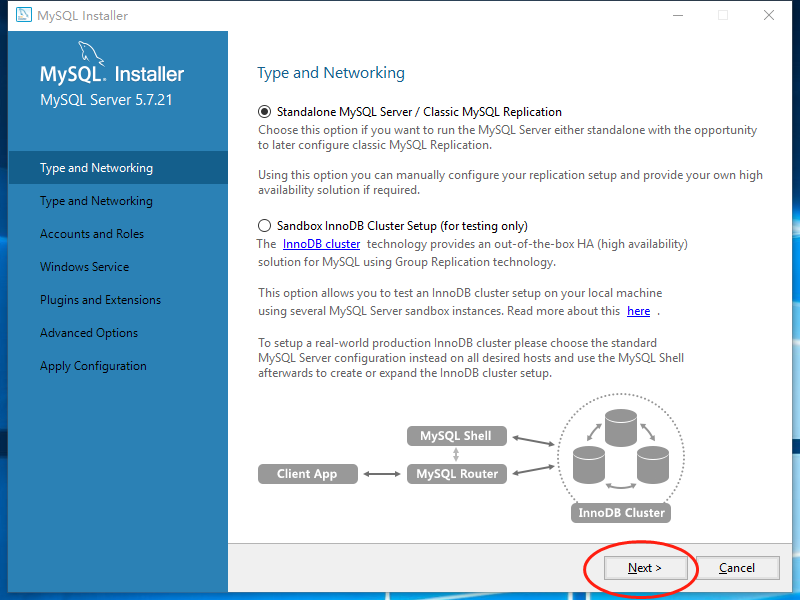800x600 pixels.
Task: Click the bottom-right database cylinder icon
Action: coord(653,465)
